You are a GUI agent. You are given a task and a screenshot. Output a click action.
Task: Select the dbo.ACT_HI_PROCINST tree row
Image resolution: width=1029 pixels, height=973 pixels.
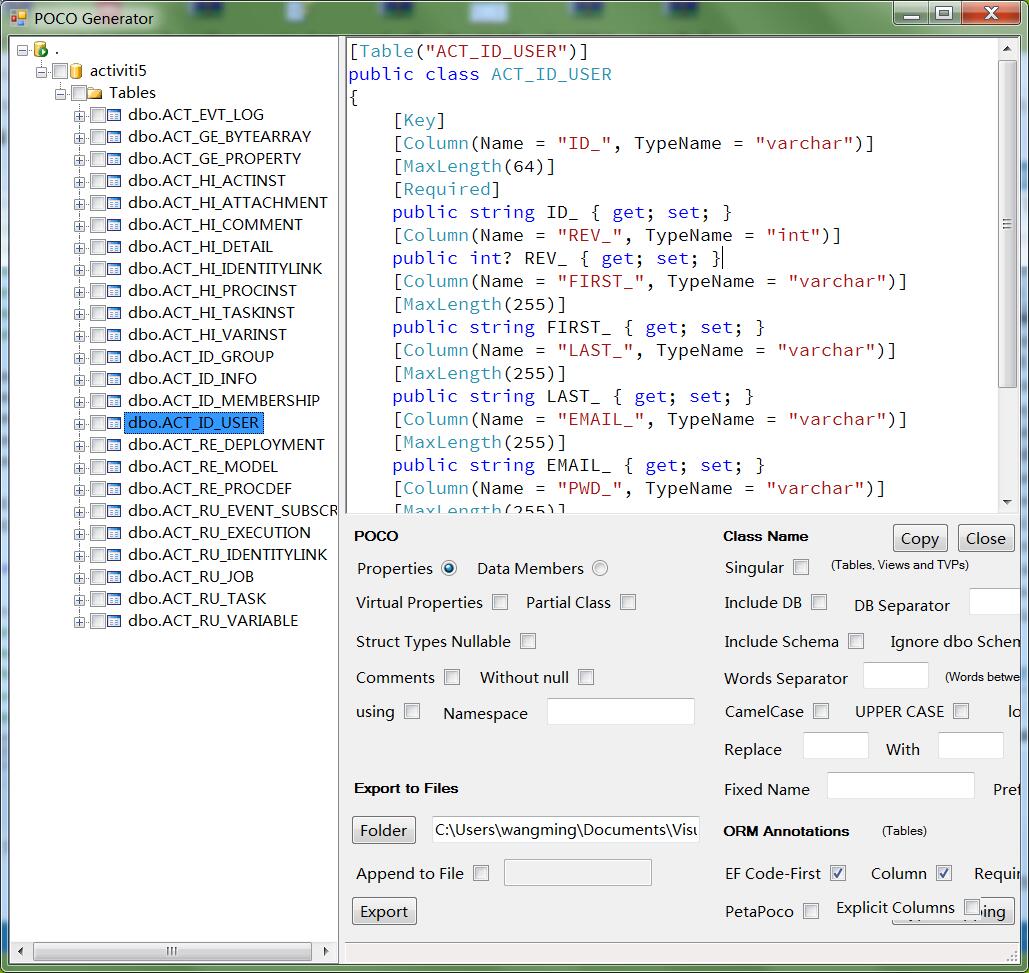point(212,291)
